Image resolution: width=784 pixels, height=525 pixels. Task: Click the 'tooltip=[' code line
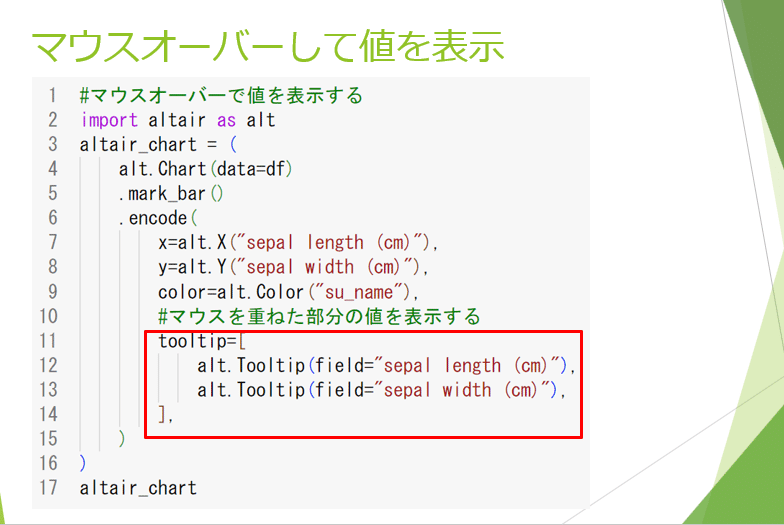(x=202, y=340)
